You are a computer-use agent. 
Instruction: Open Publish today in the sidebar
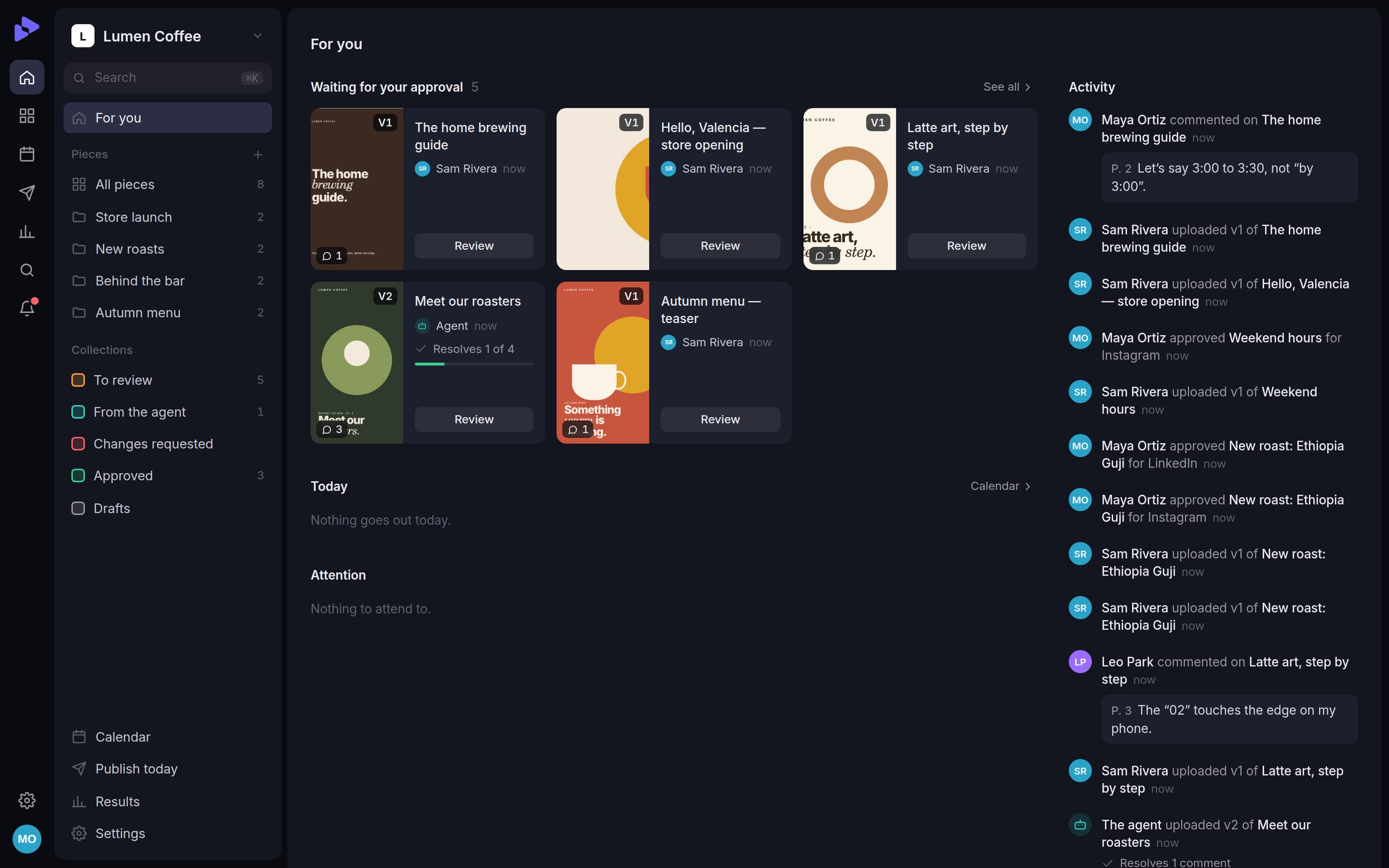167,769
